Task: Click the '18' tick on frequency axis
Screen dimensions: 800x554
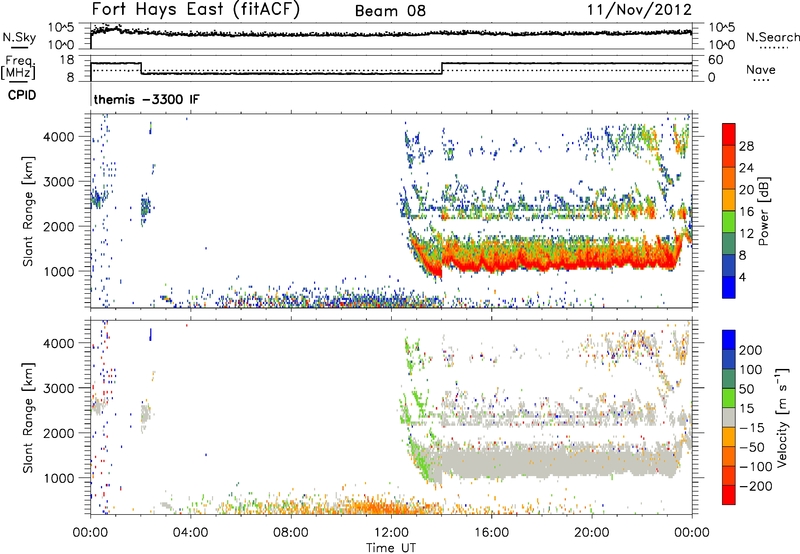Action: (66, 60)
